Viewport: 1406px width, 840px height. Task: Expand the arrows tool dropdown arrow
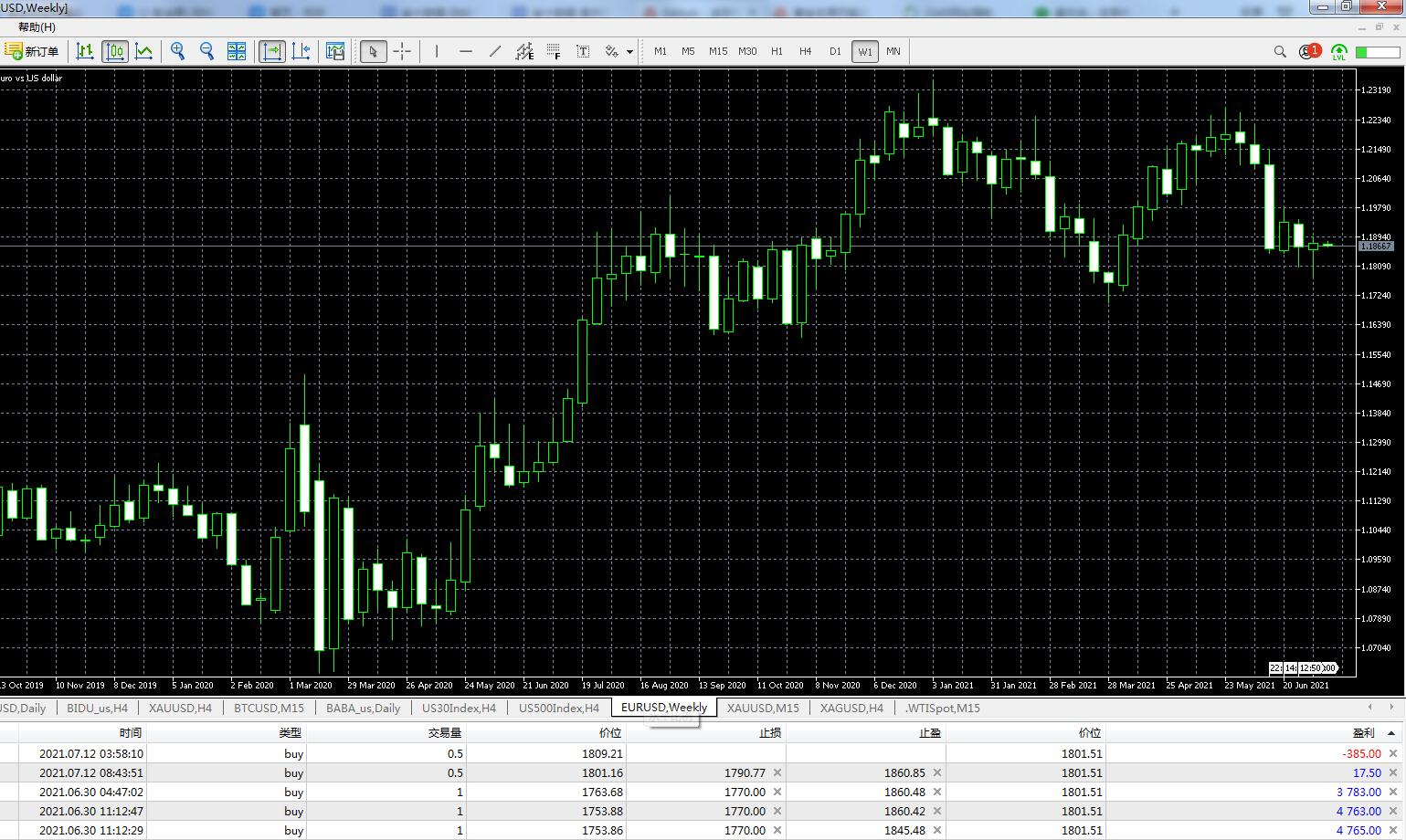click(x=629, y=52)
